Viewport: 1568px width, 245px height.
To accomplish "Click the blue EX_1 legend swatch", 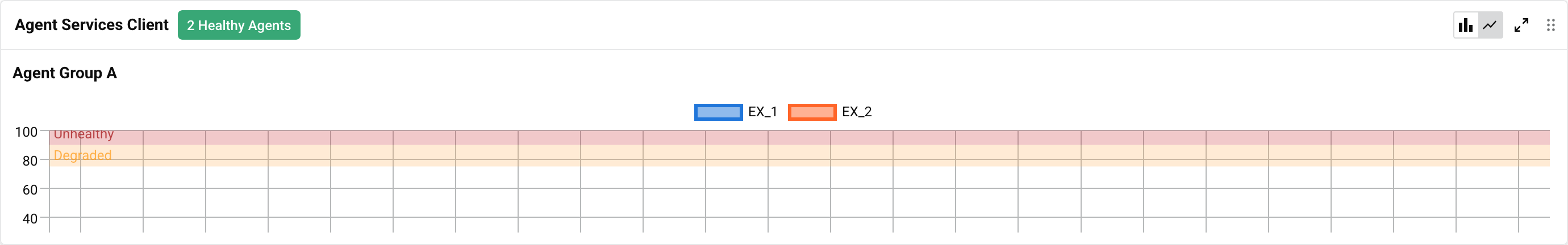I will click(x=718, y=112).
